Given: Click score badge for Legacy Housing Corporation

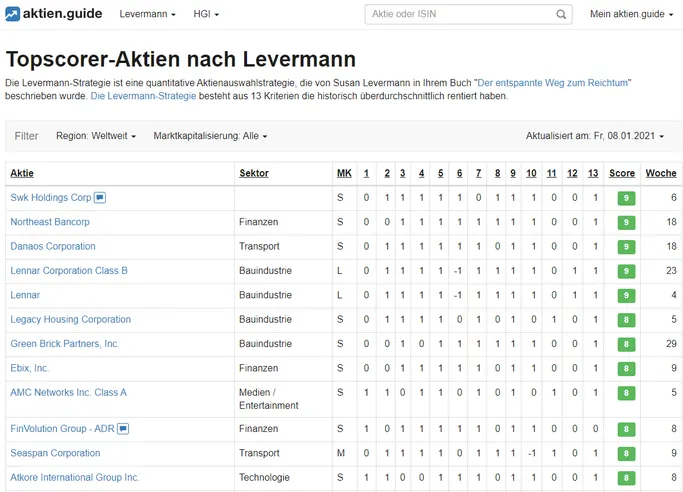Looking at the screenshot, I should tap(626, 320).
